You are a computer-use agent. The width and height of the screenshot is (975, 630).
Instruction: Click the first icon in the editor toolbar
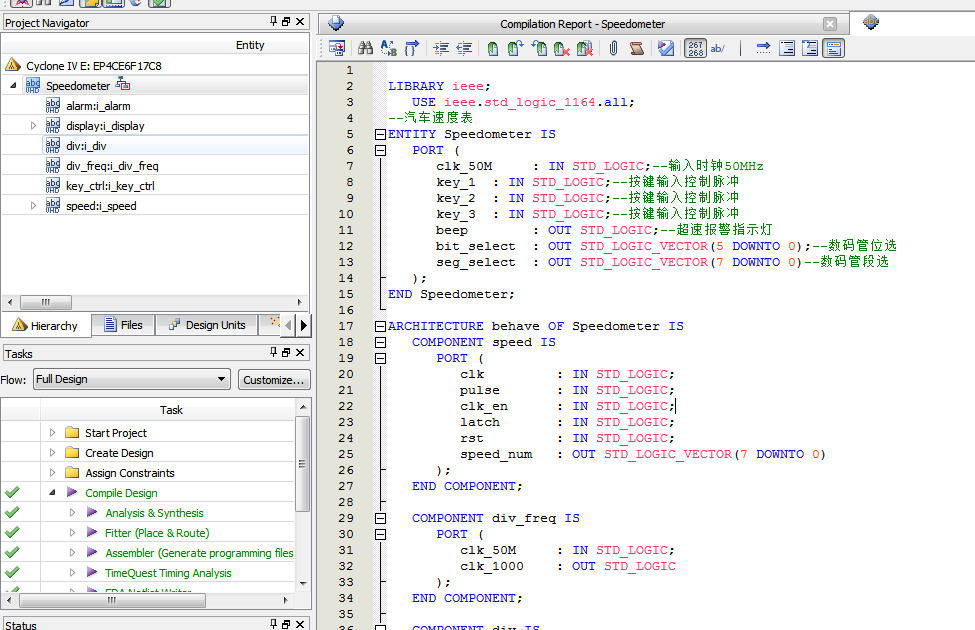(x=336, y=48)
